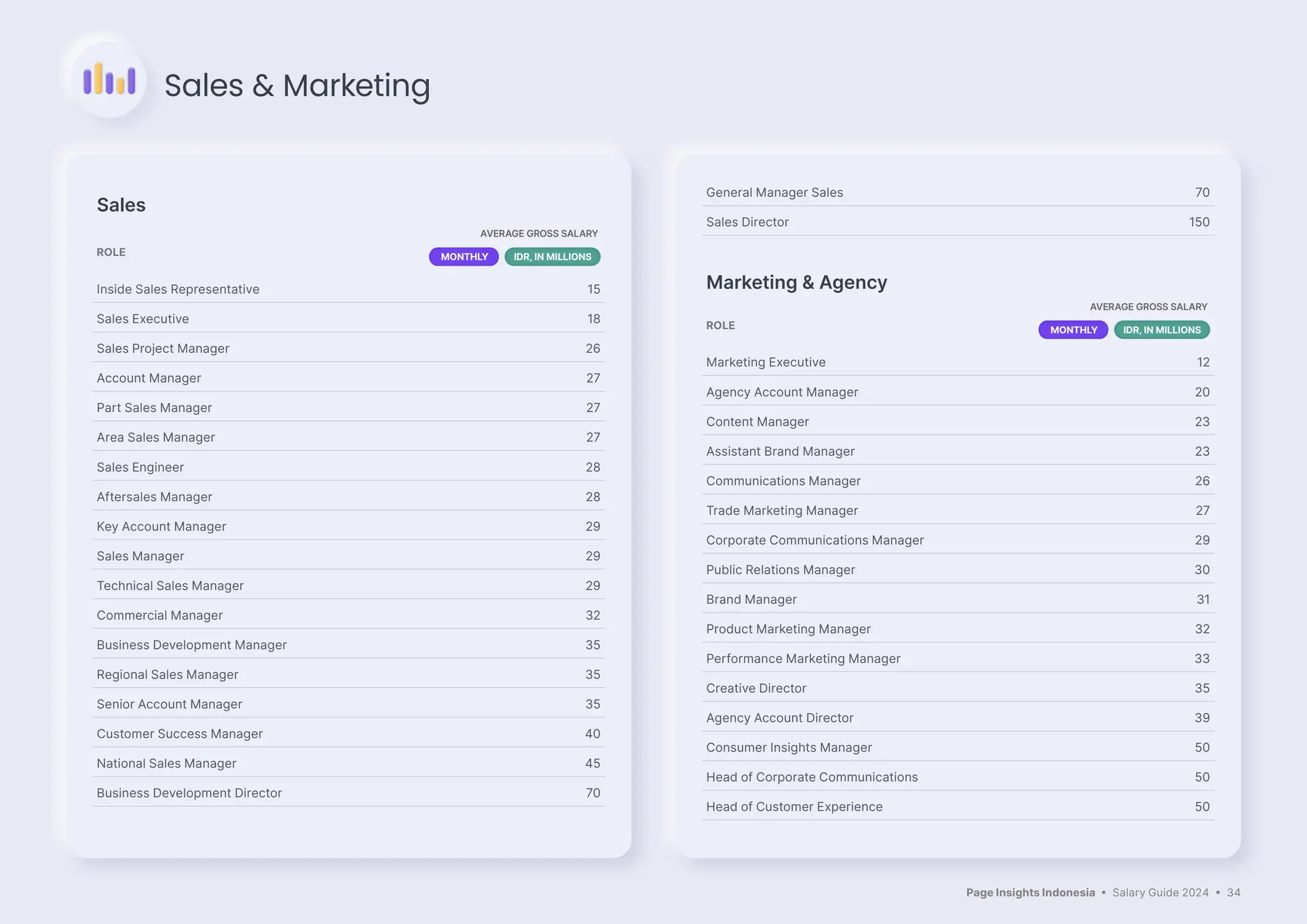Select the Sales & Marketing page title
This screenshot has height=924, width=1307.
coord(297,86)
